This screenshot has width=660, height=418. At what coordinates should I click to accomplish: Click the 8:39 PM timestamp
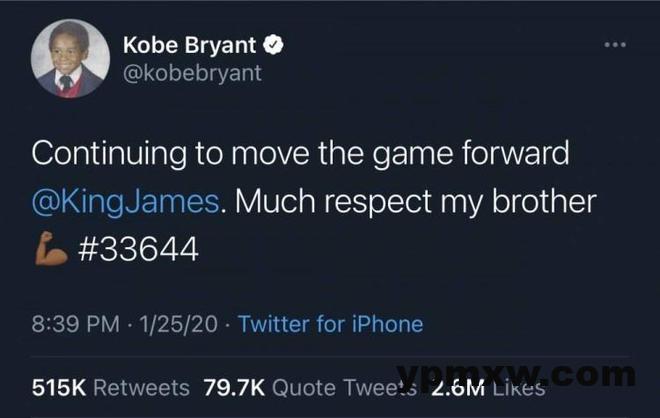[76, 324]
